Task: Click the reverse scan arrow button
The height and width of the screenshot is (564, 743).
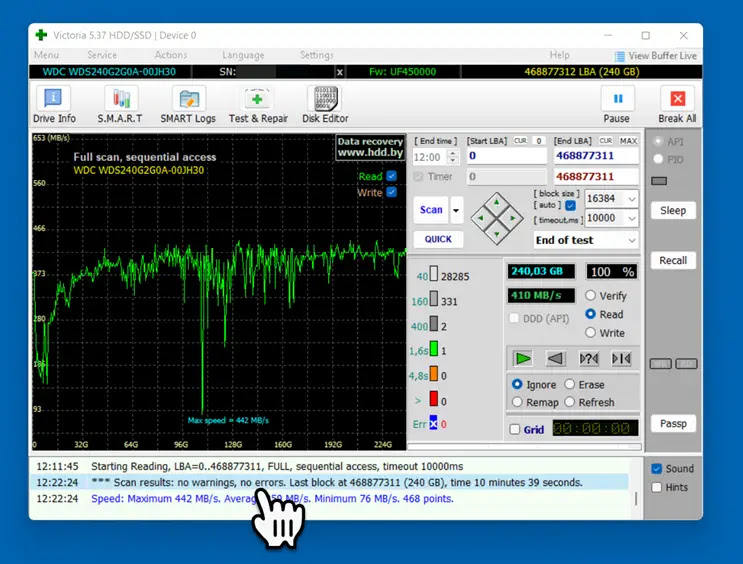Action: pyautogui.click(x=555, y=358)
